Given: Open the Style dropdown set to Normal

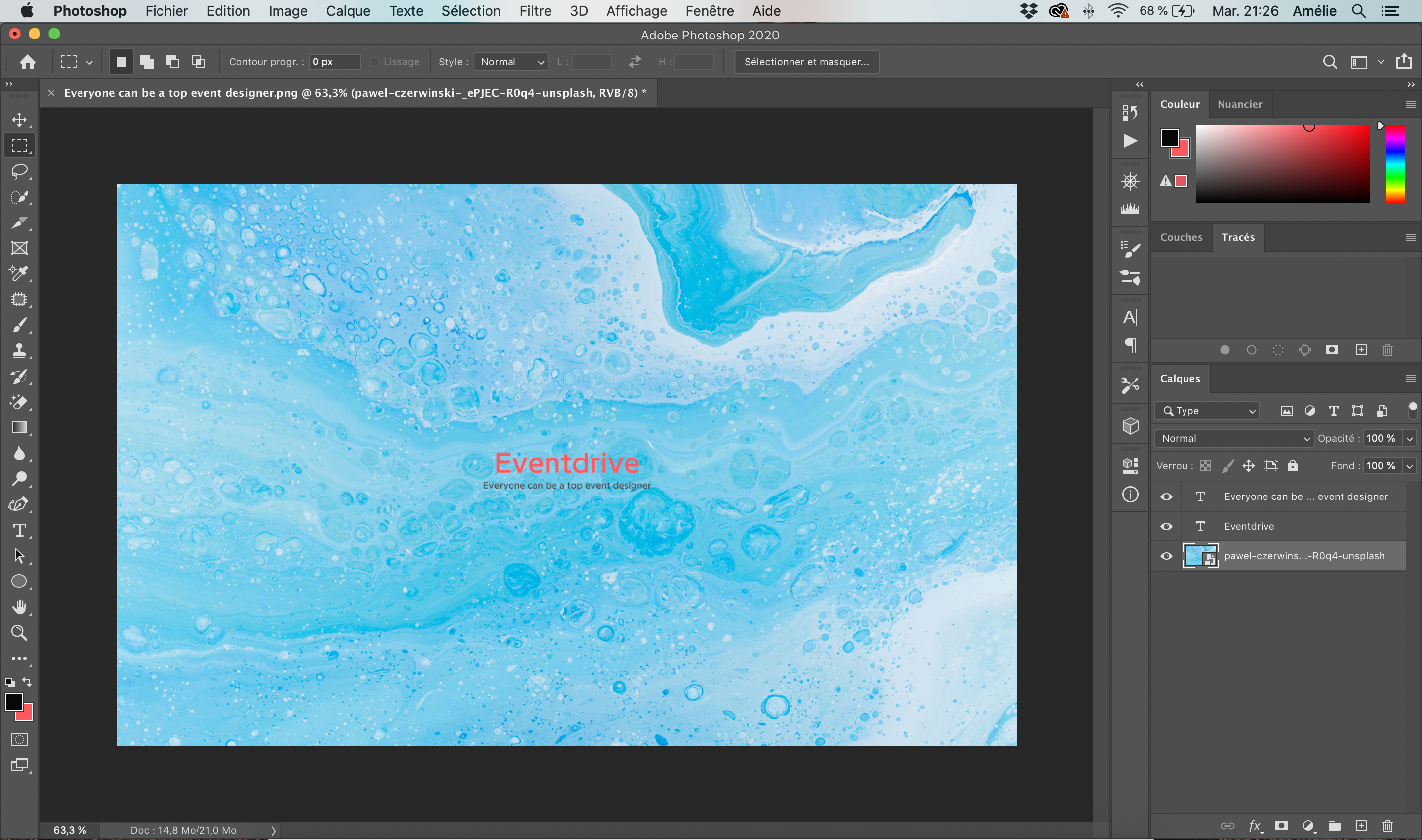Looking at the screenshot, I should coord(512,62).
